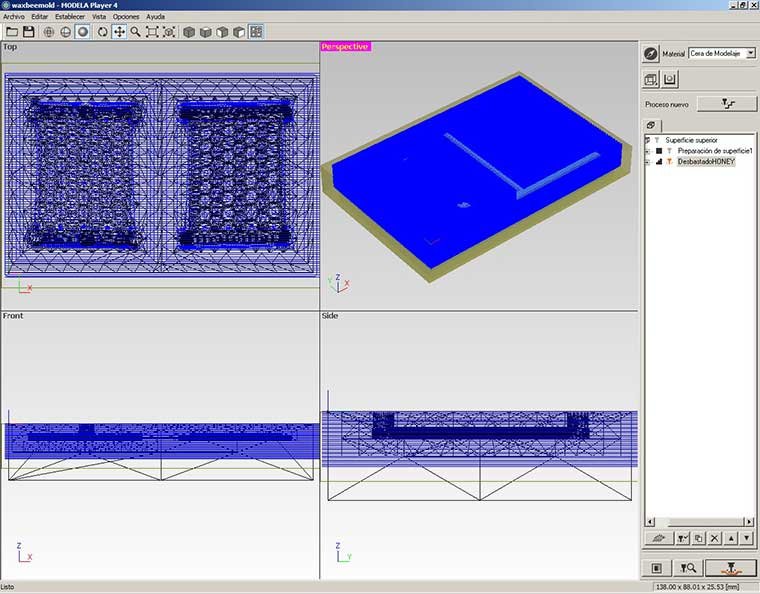Click the tool checkmark enable-process button
Image resolution: width=760 pixels, height=594 pixels.
682,538
